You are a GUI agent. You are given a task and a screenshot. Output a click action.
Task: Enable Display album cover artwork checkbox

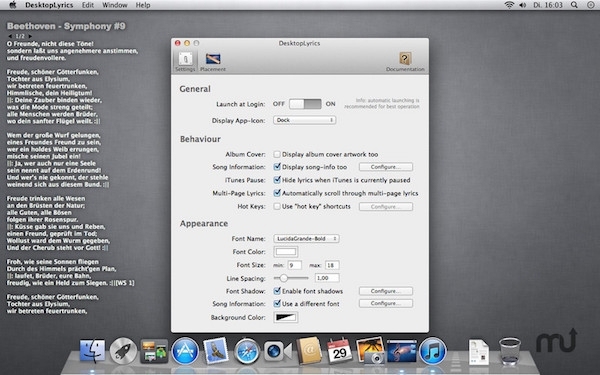pos(277,154)
